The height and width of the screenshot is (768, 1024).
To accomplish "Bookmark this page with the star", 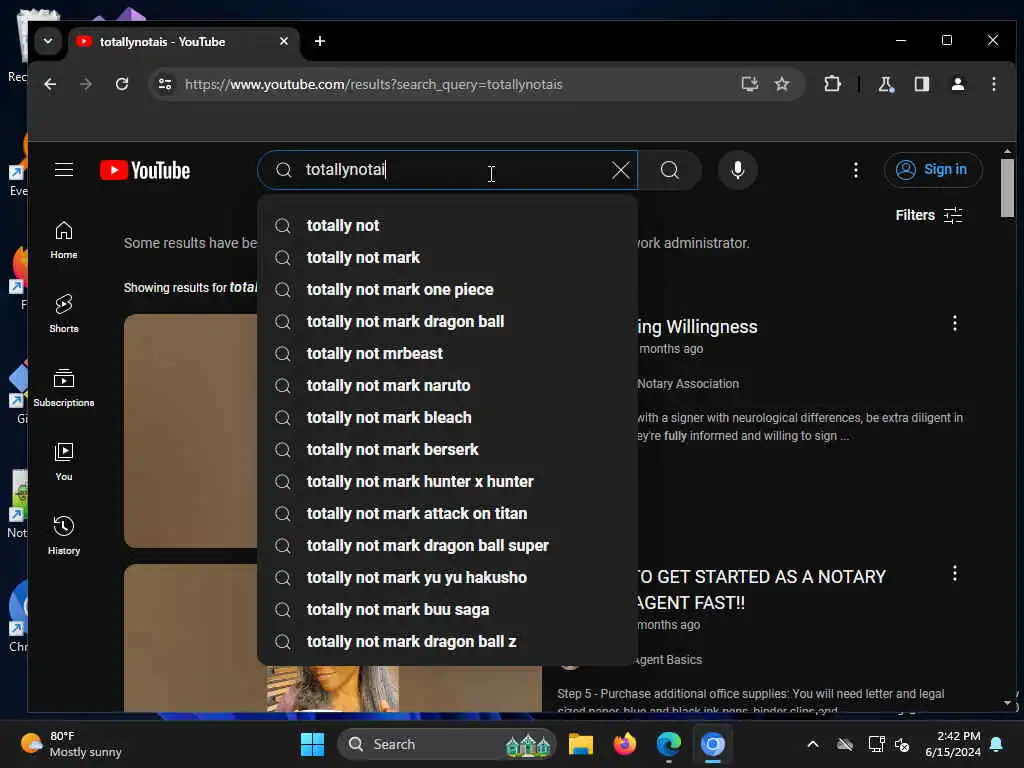I will click(x=781, y=84).
